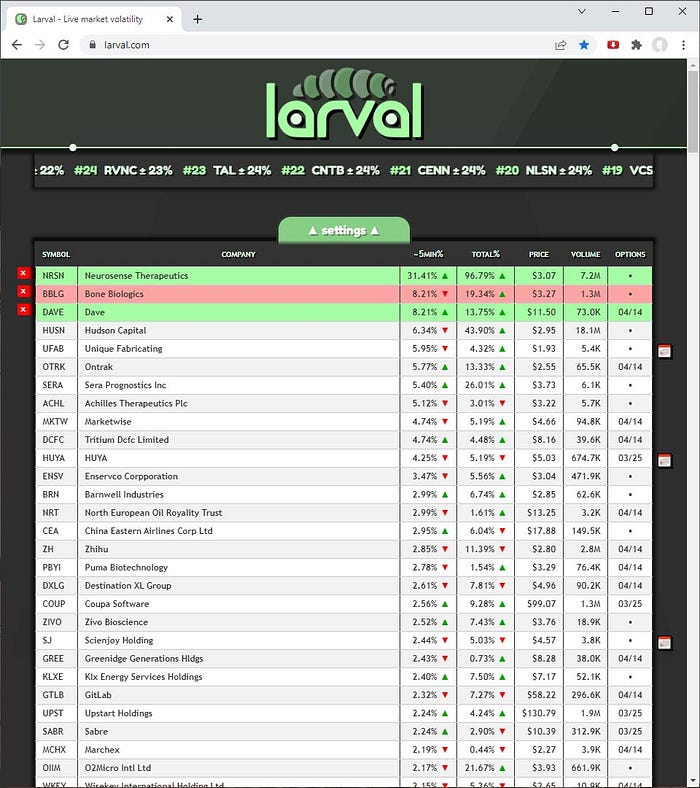Select Unique Fabricating company name

click(x=124, y=348)
